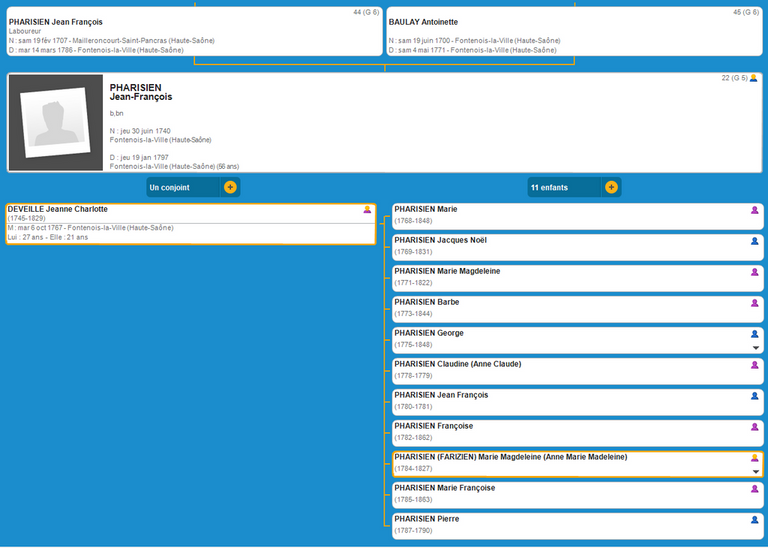The width and height of the screenshot is (768, 548).
Task: Click the orange person icon on the FARIZIEN card
Action: (755, 458)
